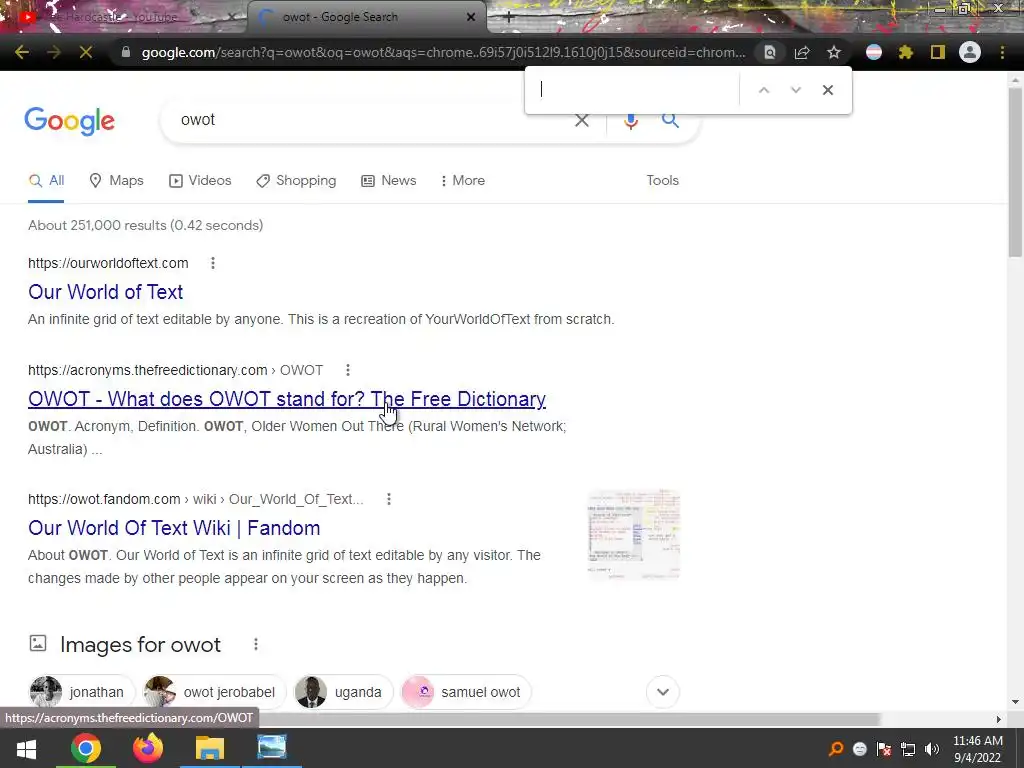Open options for owot.fandom.com result
Screen dimensions: 1024x768
coord(389,500)
